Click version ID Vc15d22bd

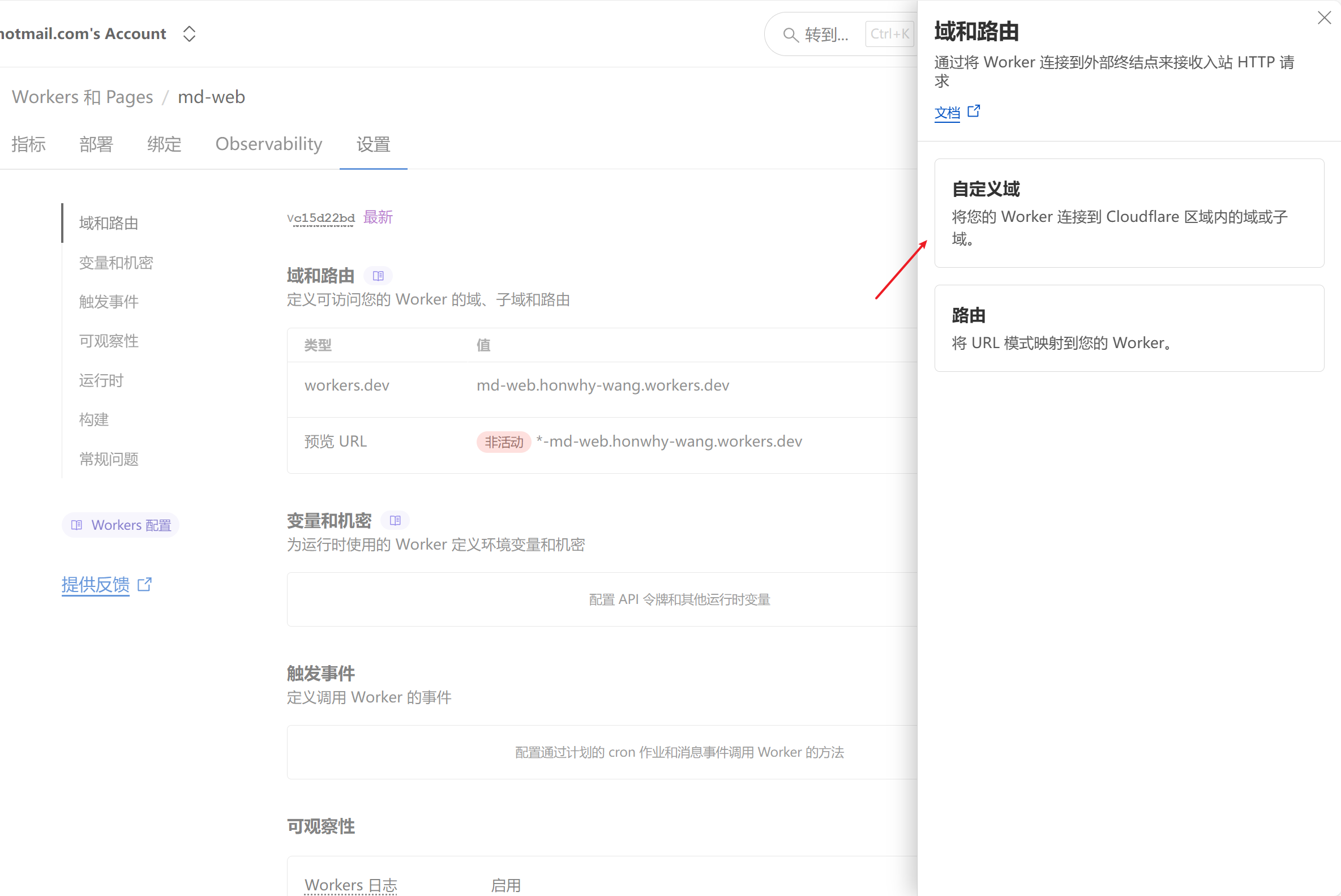tap(320, 218)
